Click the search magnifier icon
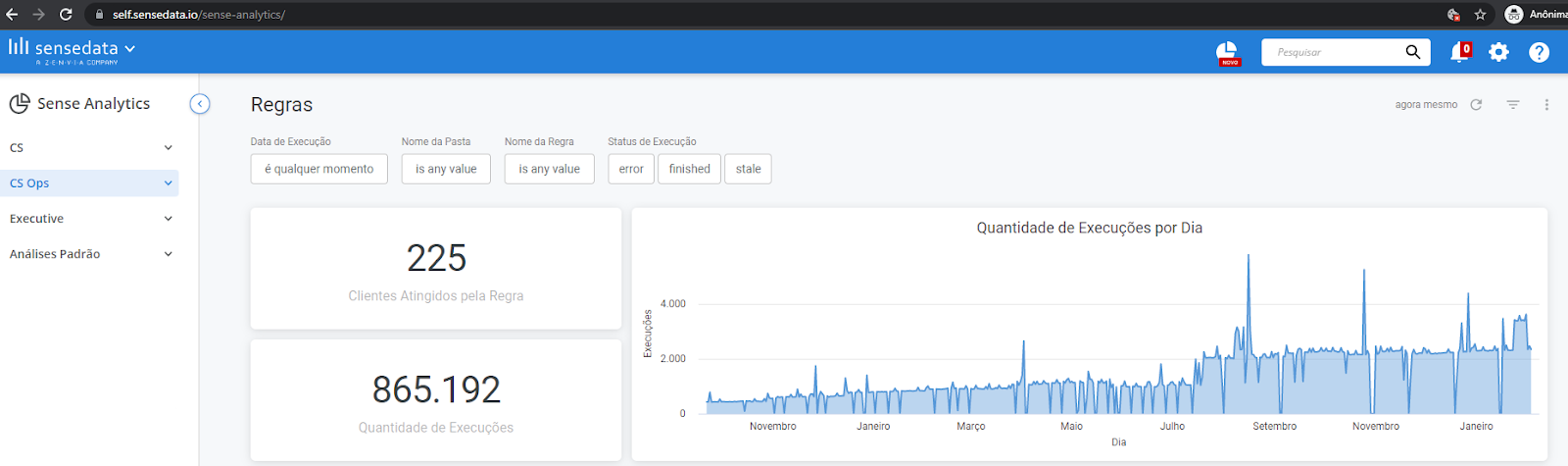 (1412, 52)
